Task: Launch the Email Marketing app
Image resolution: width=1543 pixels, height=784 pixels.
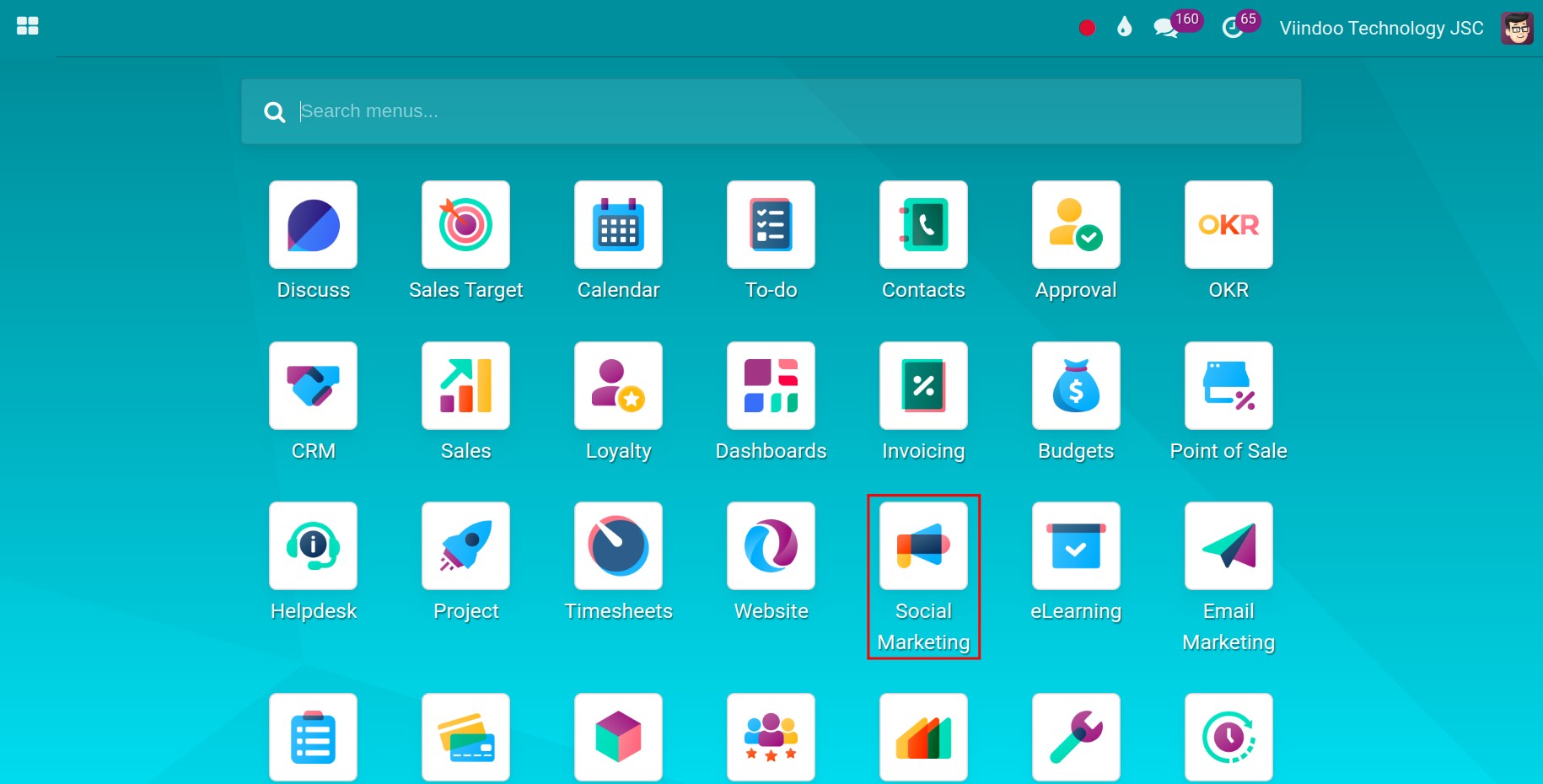Action: pos(1228,545)
